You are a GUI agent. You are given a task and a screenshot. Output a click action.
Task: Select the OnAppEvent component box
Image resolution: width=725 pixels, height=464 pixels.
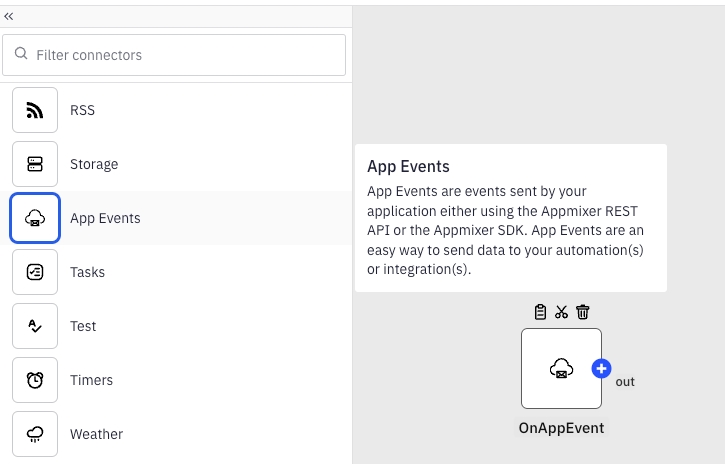[560, 368]
